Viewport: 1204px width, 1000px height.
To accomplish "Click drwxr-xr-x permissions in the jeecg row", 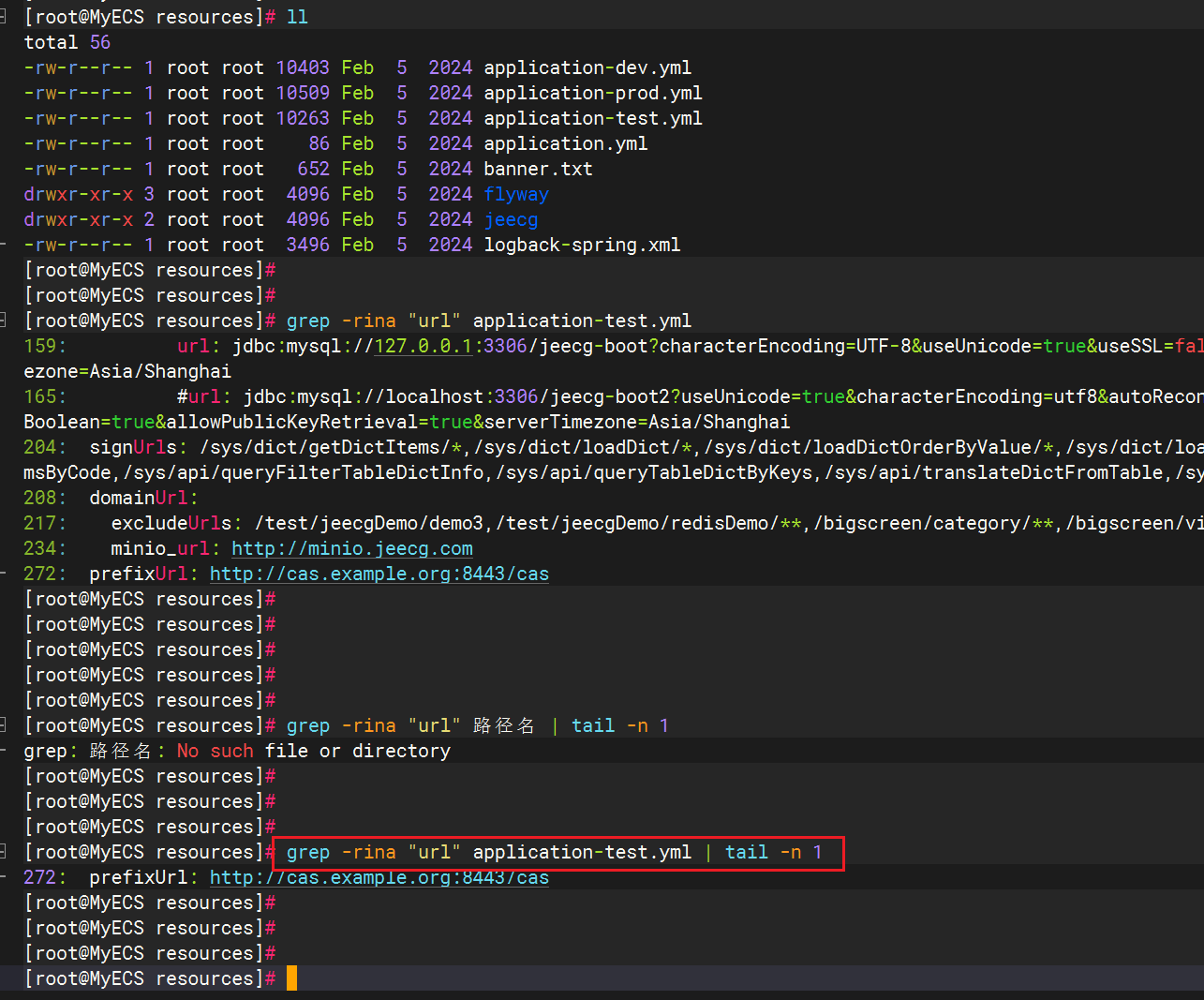I will pyautogui.click(x=79, y=219).
